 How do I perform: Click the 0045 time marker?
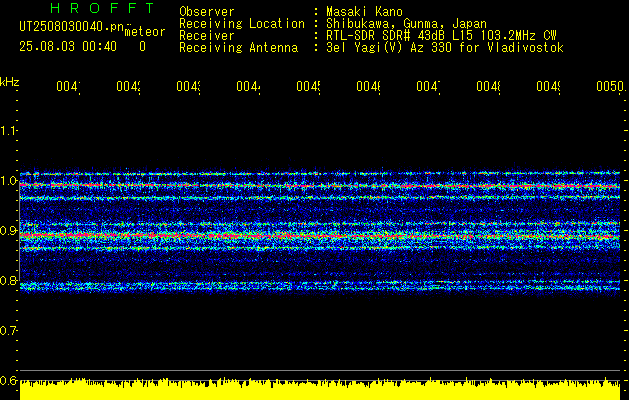tap(308, 87)
